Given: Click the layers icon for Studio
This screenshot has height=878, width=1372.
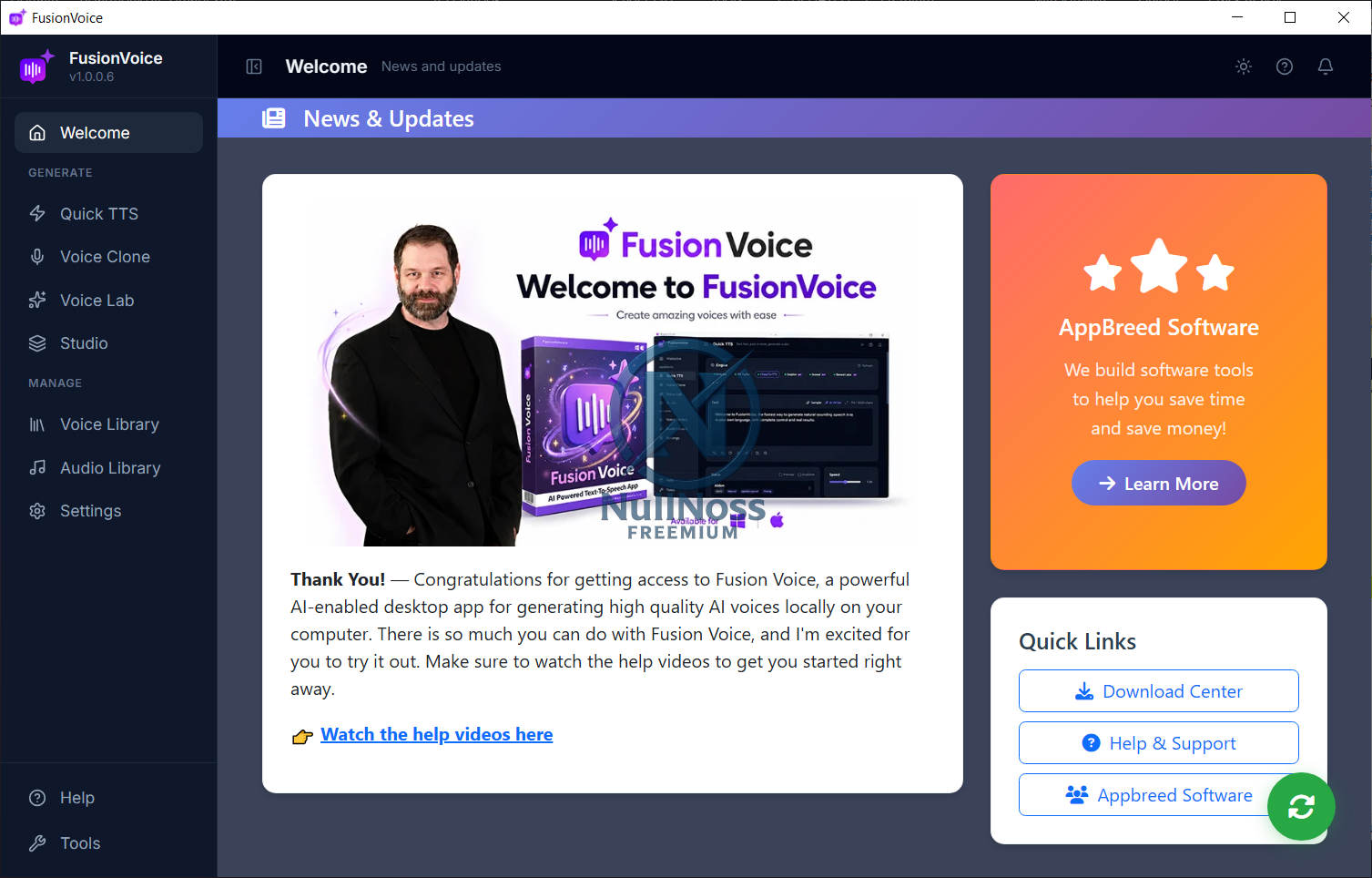Looking at the screenshot, I should coord(37,343).
